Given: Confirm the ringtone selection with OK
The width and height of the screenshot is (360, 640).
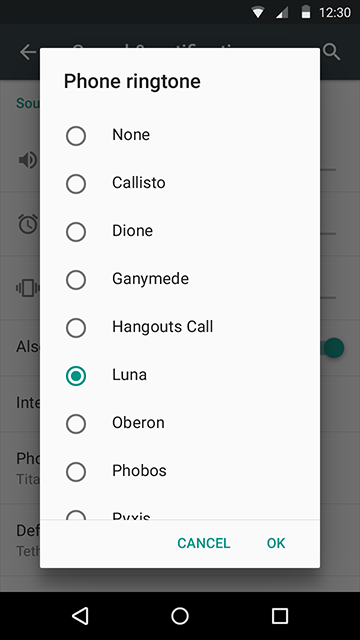Looking at the screenshot, I should click(x=276, y=543).
